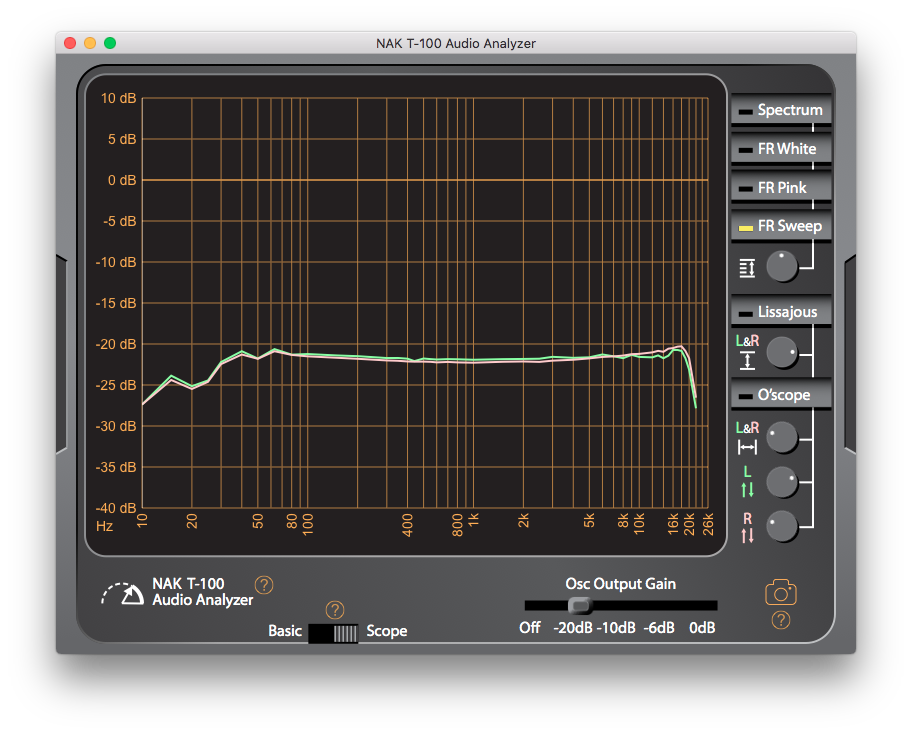The image size is (912, 734).
Task: Switch to the O'scope display
Action: 781,395
